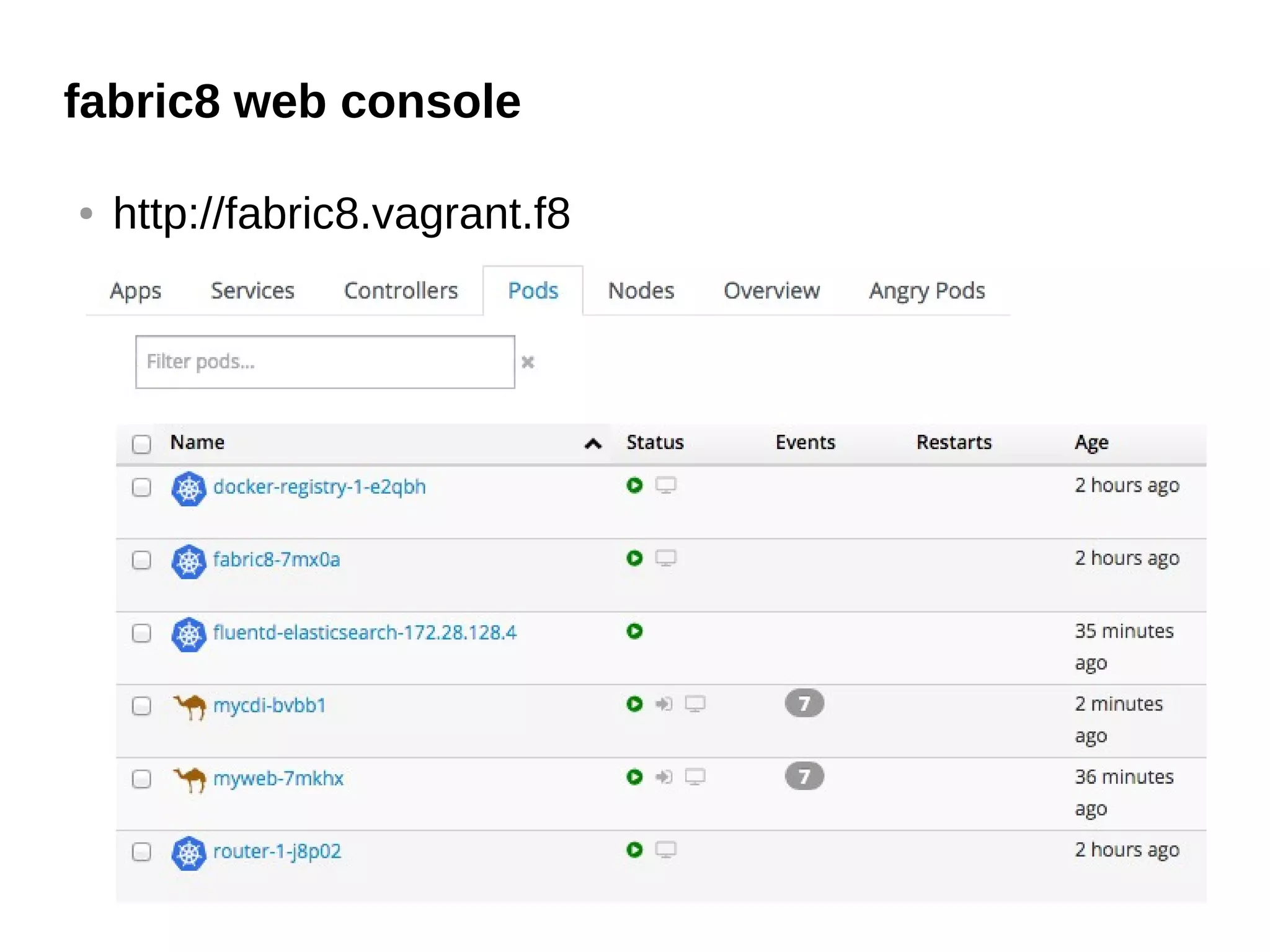The image size is (1270, 952).
Task: Check the box for docker-registry-1-e2qbh
Action: (141, 487)
